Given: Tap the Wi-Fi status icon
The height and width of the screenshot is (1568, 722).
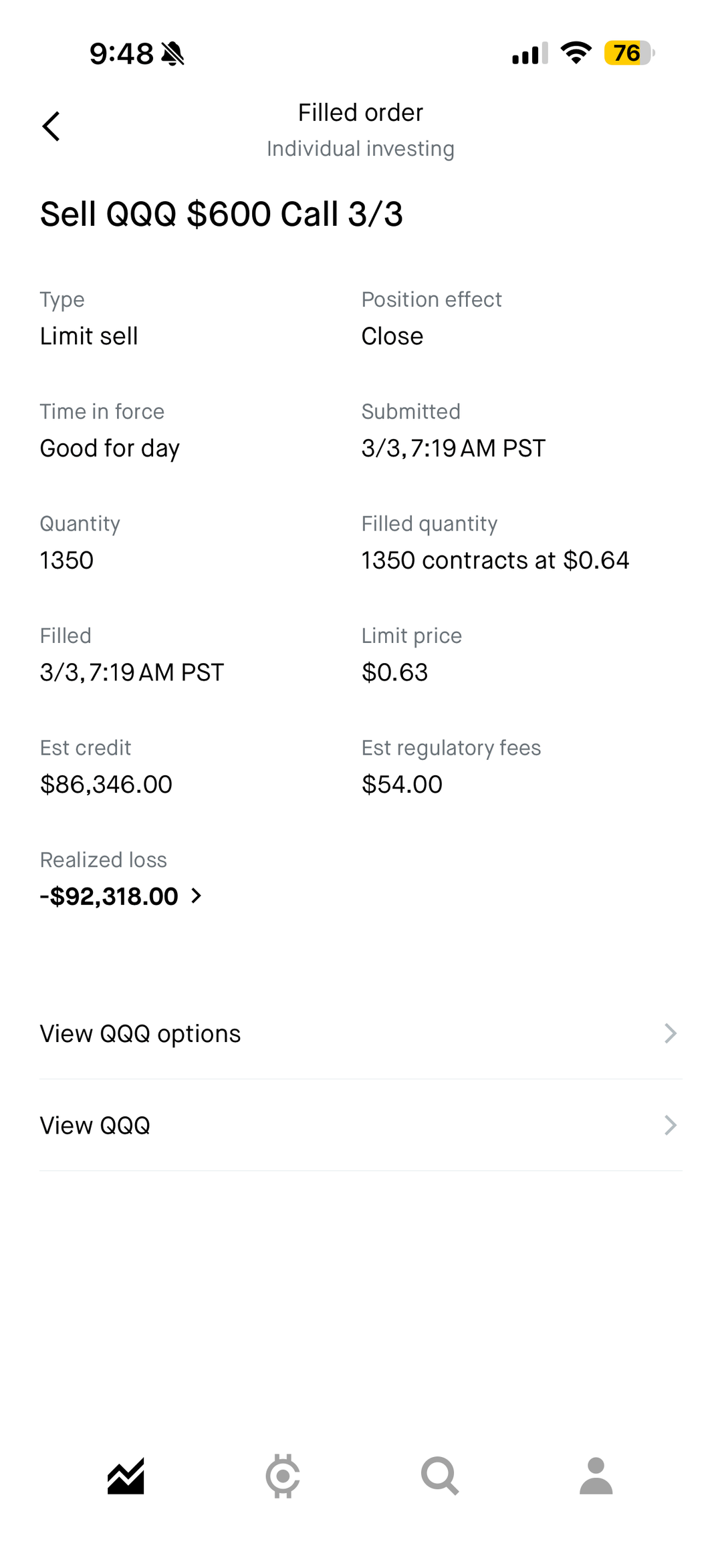Looking at the screenshot, I should click(576, 53).
